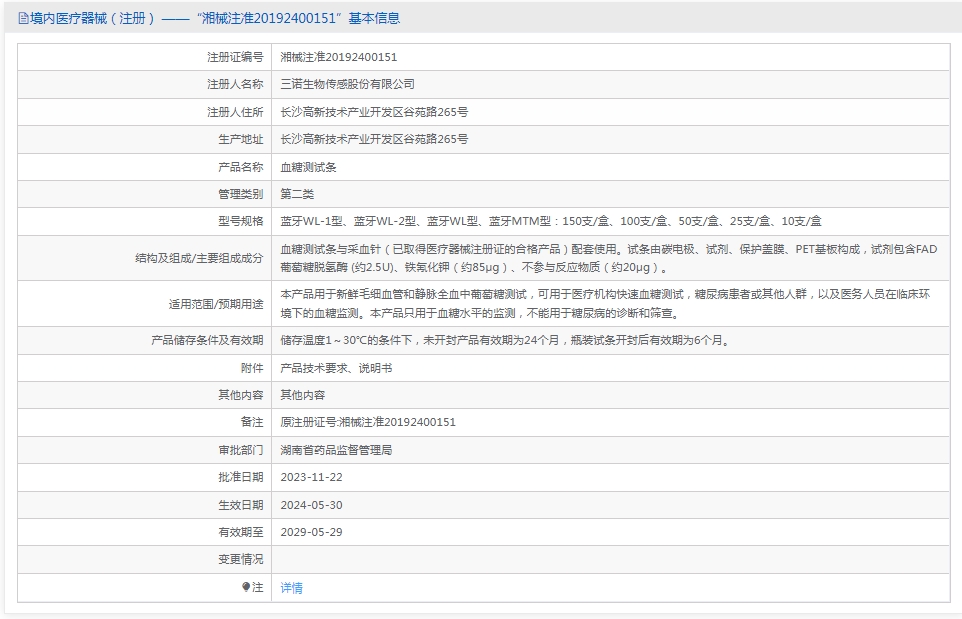The width and height of the screenshot is (962, 619).
Task: Click the registrant name 三诺生物传感股份有限公司
Action: (x=347, y=84)
